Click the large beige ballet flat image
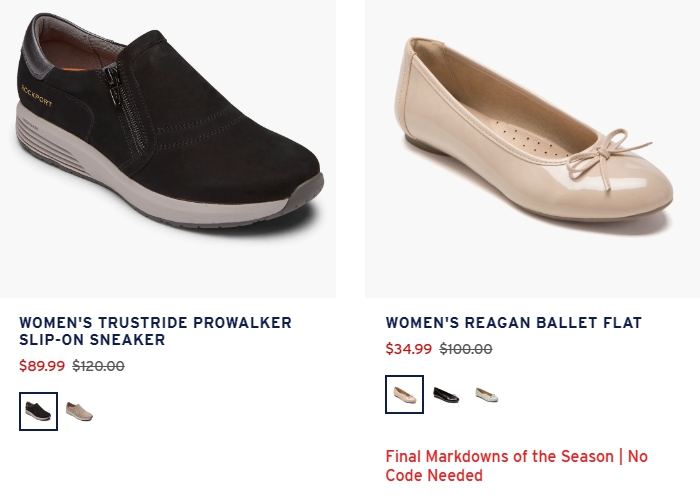The width and height of the screenshot is (700, 500). tap(532, 149)
